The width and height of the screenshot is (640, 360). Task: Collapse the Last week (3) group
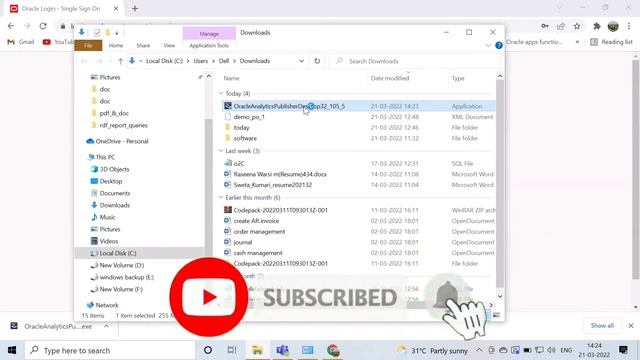(221, 151)
